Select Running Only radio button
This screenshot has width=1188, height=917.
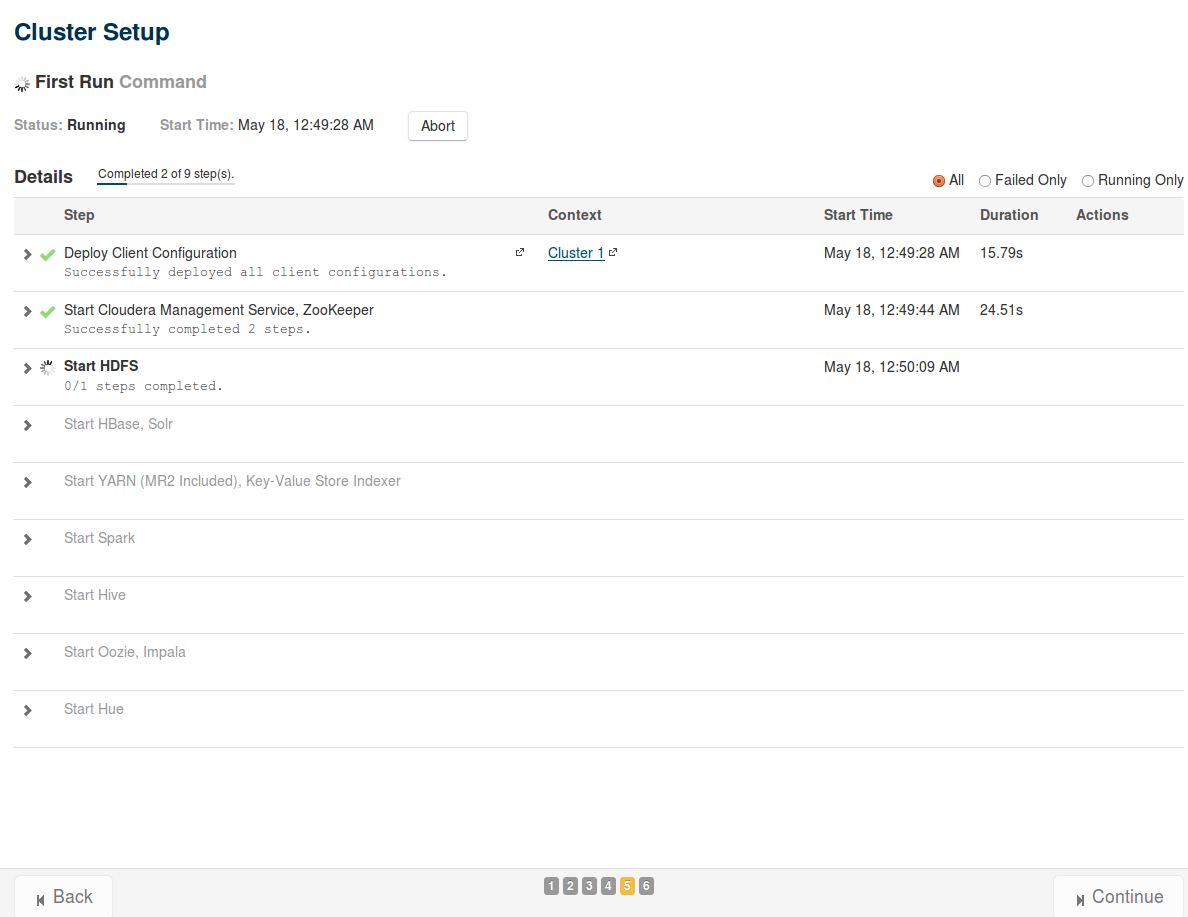pyautogui.click(x=1088, y=181)
